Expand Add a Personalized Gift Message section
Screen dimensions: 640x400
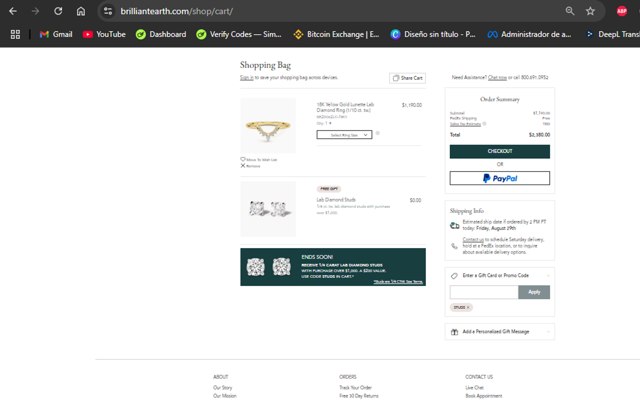pyautogui.click(x=548, y=332)
